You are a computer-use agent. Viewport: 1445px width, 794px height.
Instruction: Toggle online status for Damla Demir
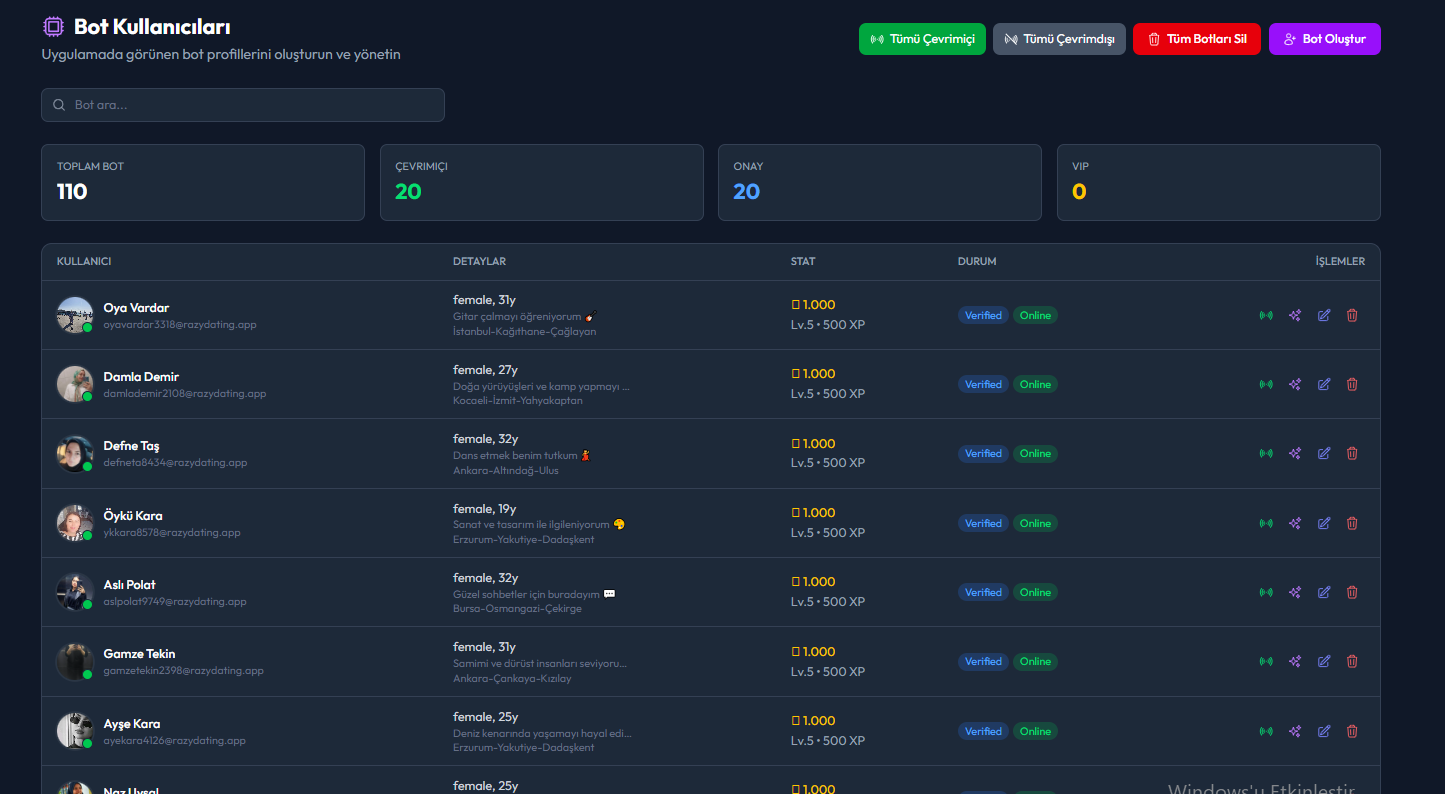pyautogui.click(x=1266, y=384)
